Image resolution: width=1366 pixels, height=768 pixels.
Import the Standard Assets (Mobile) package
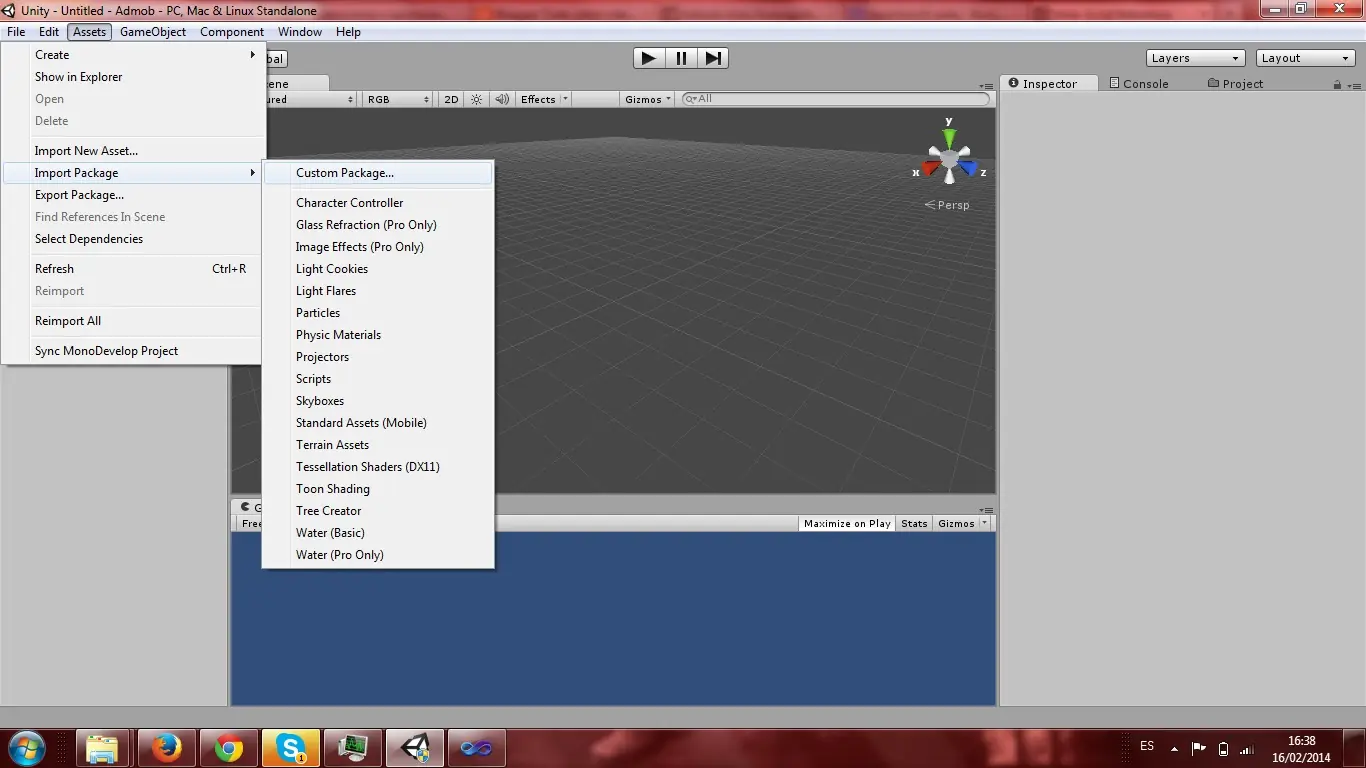378,423
